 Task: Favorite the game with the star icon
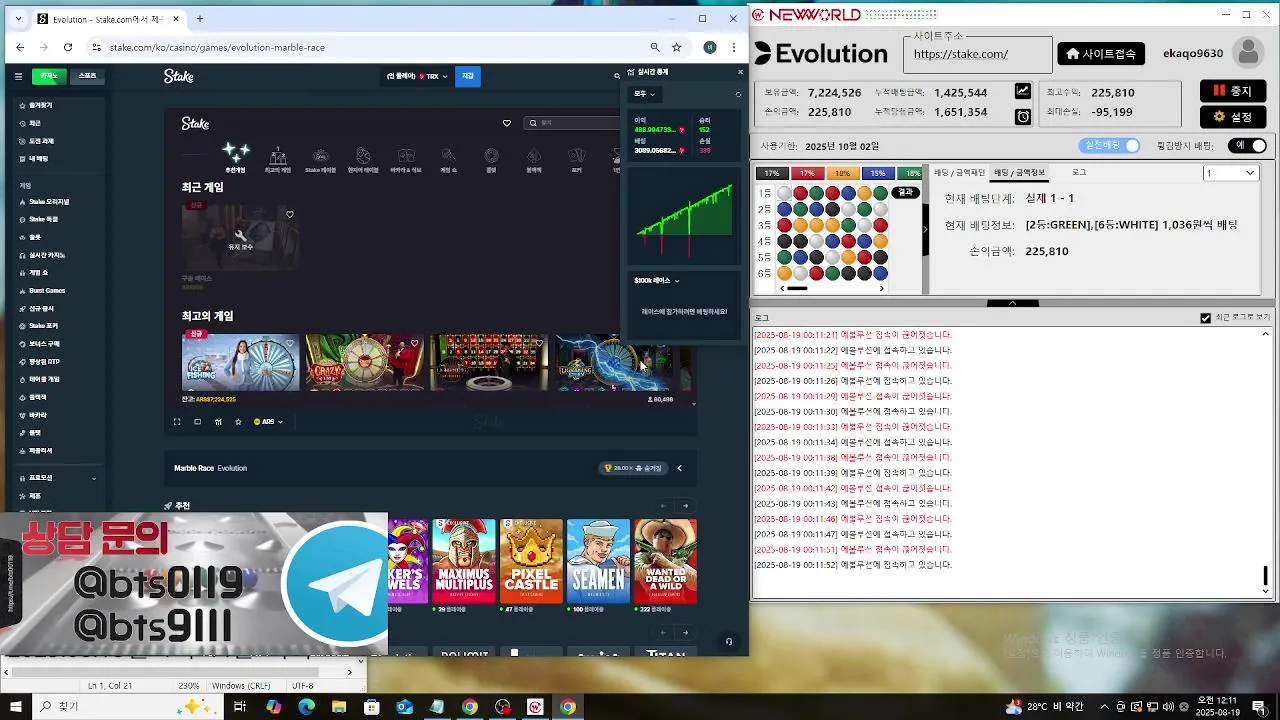[238, 422]
